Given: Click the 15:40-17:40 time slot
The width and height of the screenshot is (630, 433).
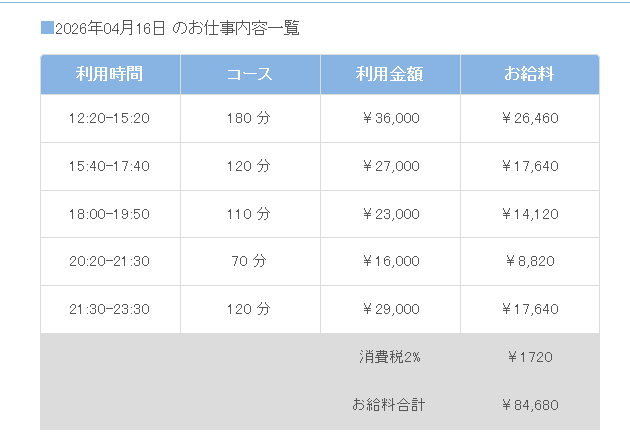Looking at the screenshot, I should coord(110,166).
